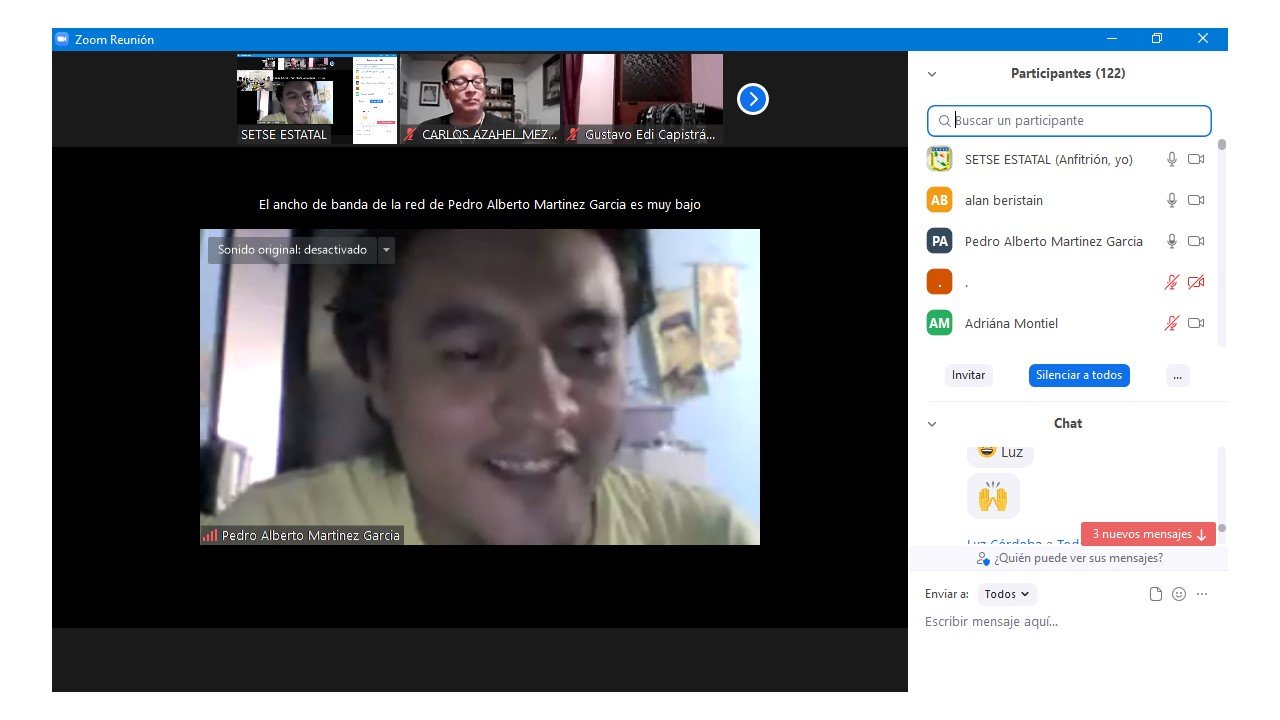Select participant 'Adriána Montiel' name
This screenshot has width=1280, height=720.
(1011, 323)
